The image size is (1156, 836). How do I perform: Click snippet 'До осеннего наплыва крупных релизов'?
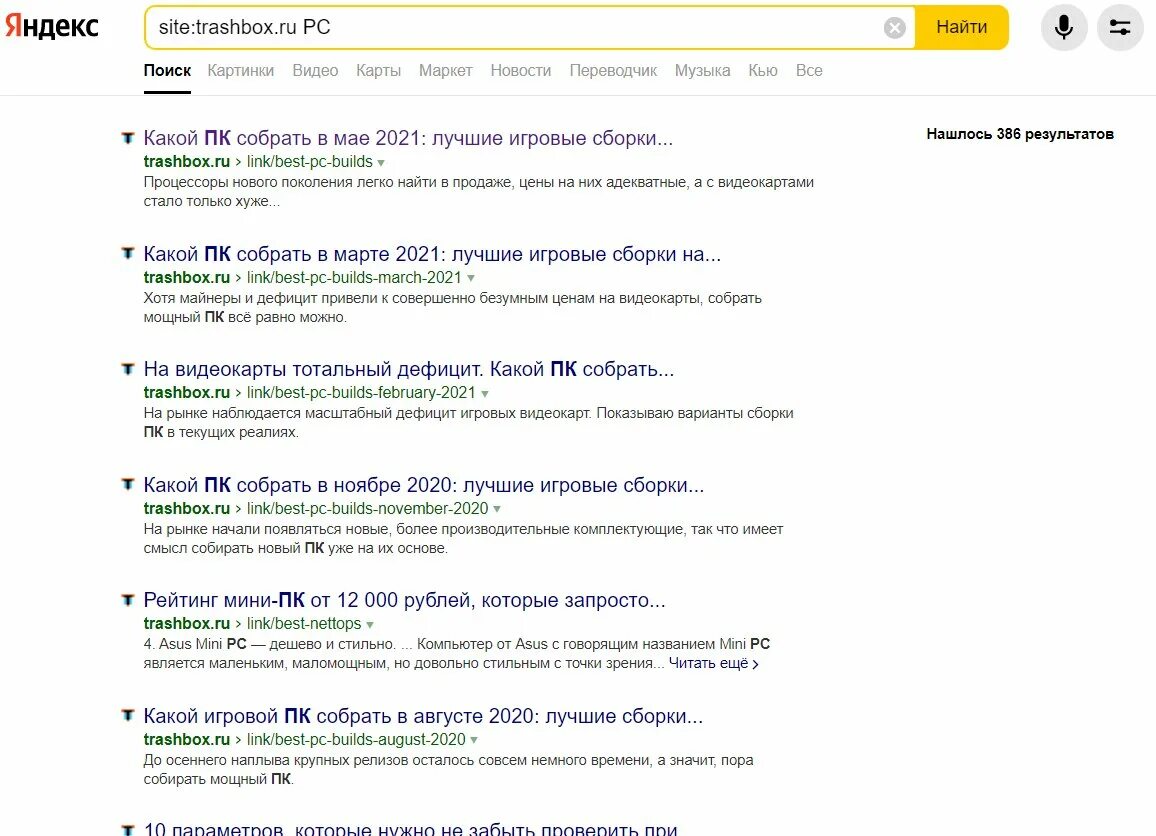pos(448,770)
